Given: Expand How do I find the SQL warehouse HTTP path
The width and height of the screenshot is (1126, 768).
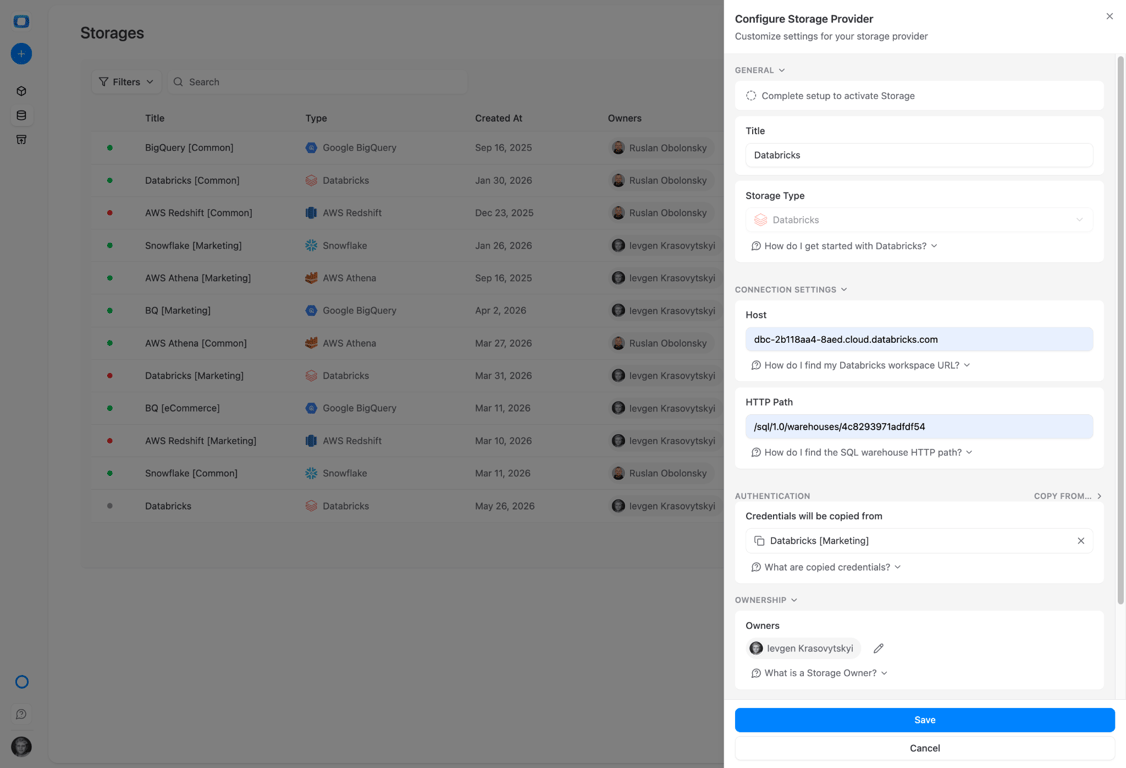Looking at the screenshot, I should 862,453.
